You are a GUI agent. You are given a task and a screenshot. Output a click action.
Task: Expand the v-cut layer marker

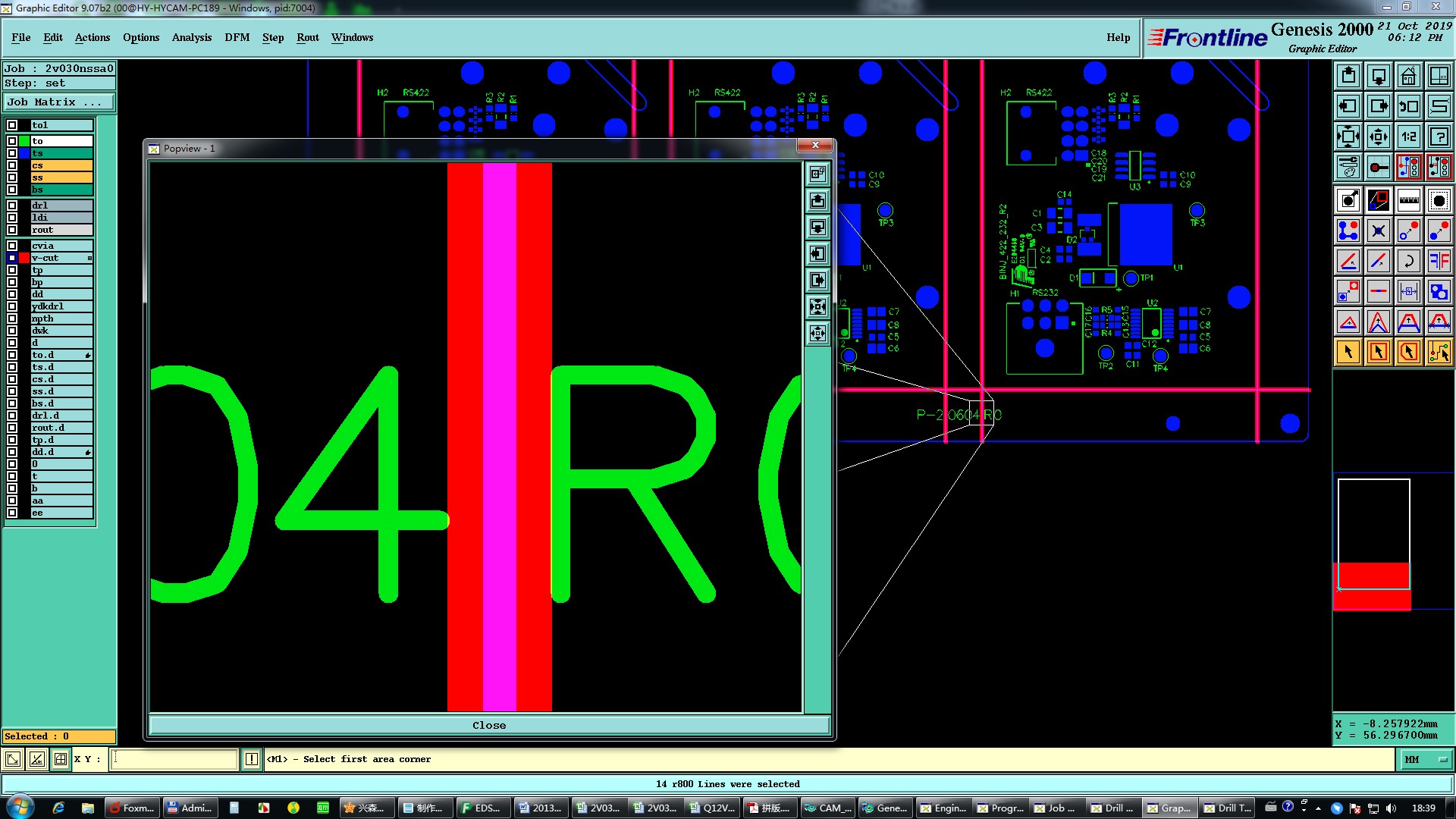coord(89,258)
